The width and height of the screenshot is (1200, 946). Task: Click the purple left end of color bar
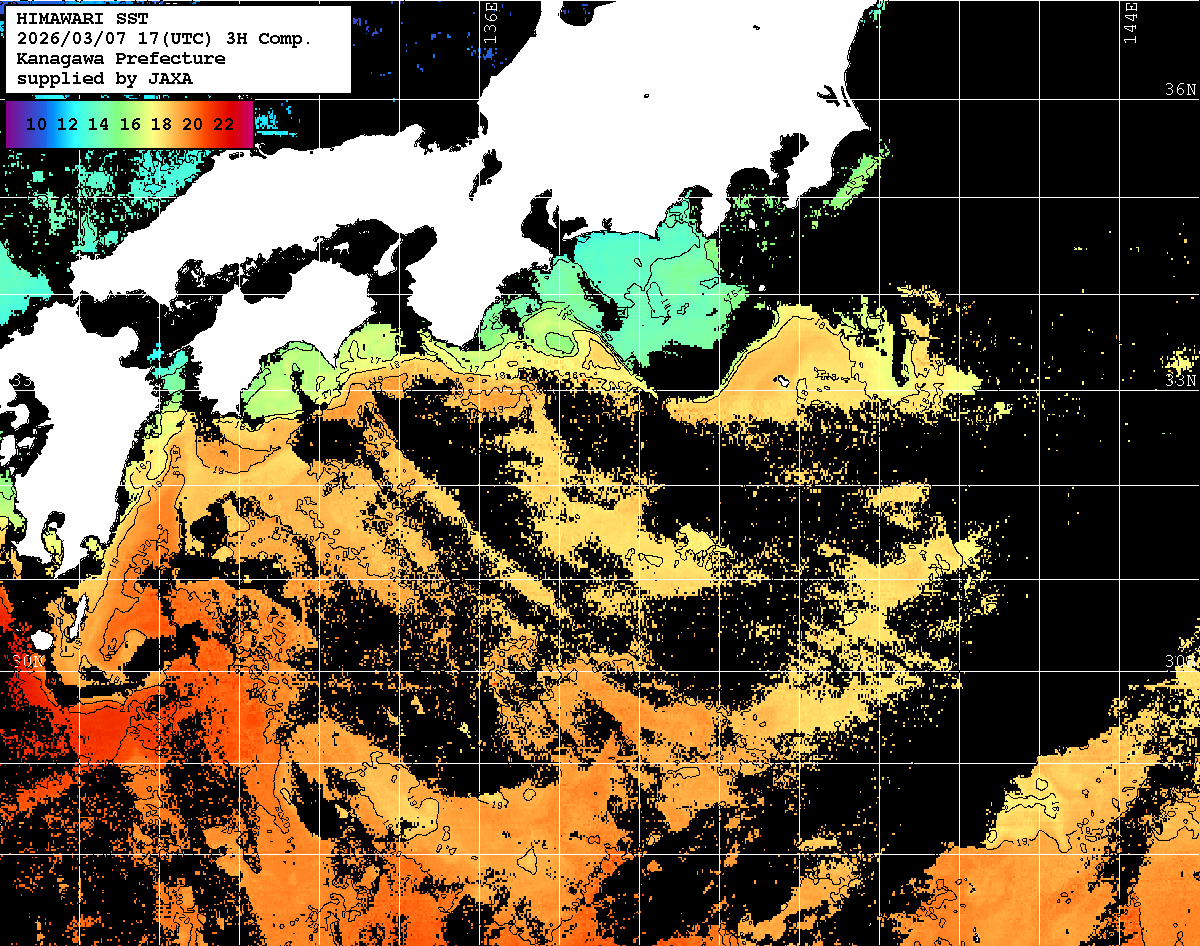tap(13, 124)
